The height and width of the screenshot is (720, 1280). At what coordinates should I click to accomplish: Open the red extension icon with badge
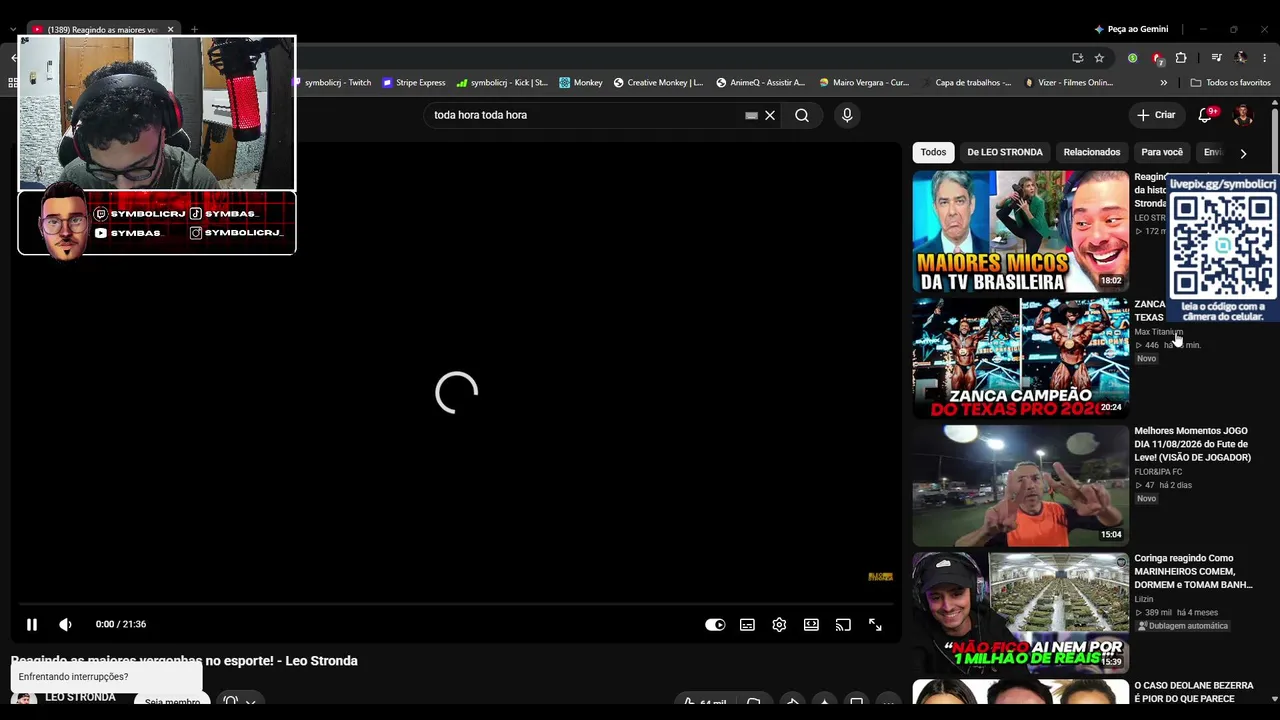point(1157,58)
